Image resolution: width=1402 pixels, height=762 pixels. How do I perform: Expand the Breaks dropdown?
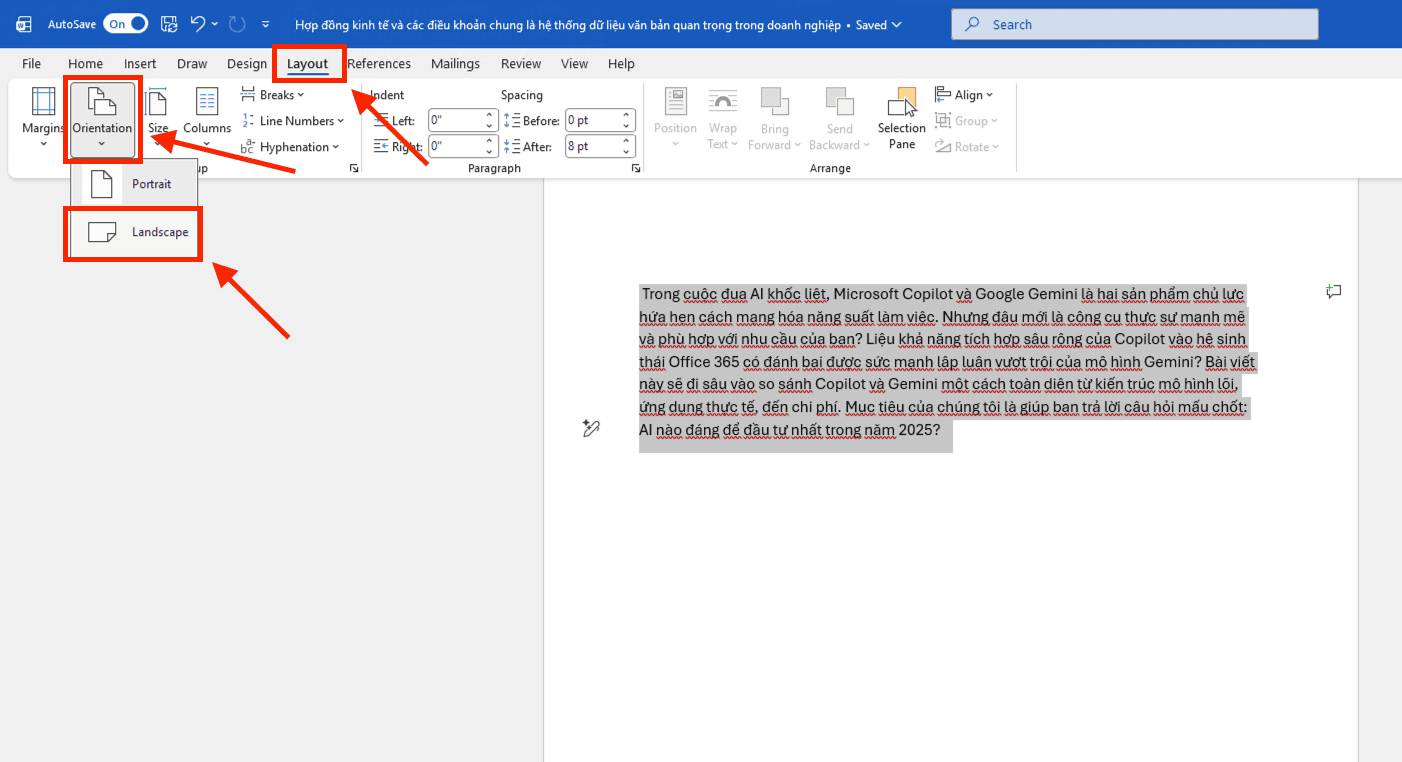(273, 95)
